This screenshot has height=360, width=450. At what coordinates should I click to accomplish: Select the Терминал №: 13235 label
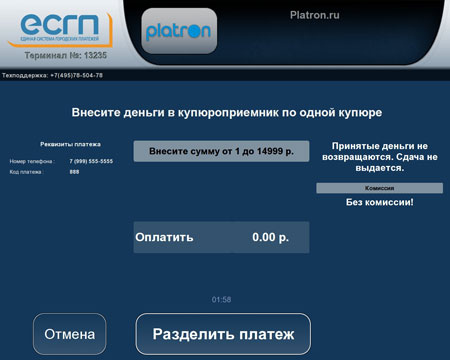[66, 55]
